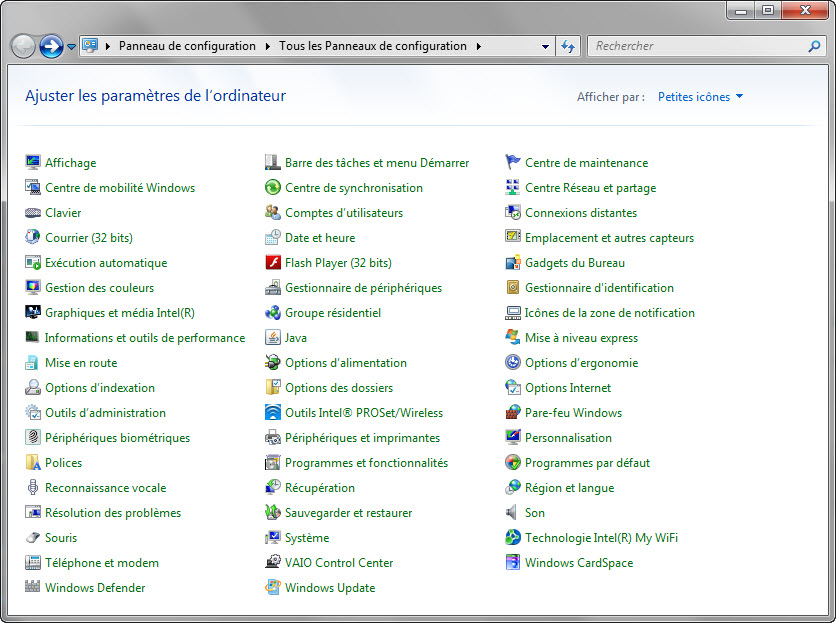Open Comptes d'utilisateurs link
This screenshot has height=623, width=836.
344,213
